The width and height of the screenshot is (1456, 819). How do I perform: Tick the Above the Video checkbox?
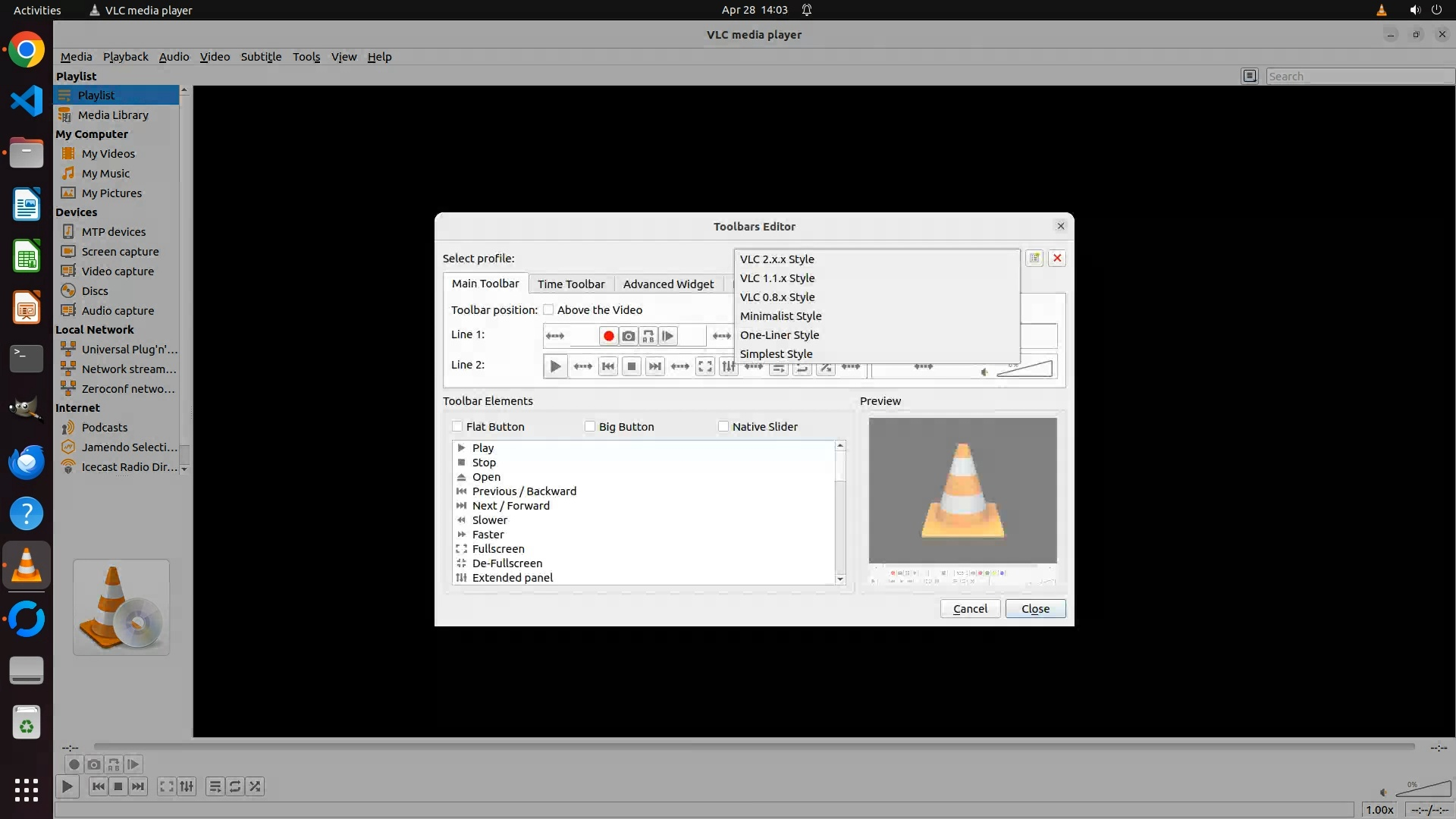[x=548, y=309]
